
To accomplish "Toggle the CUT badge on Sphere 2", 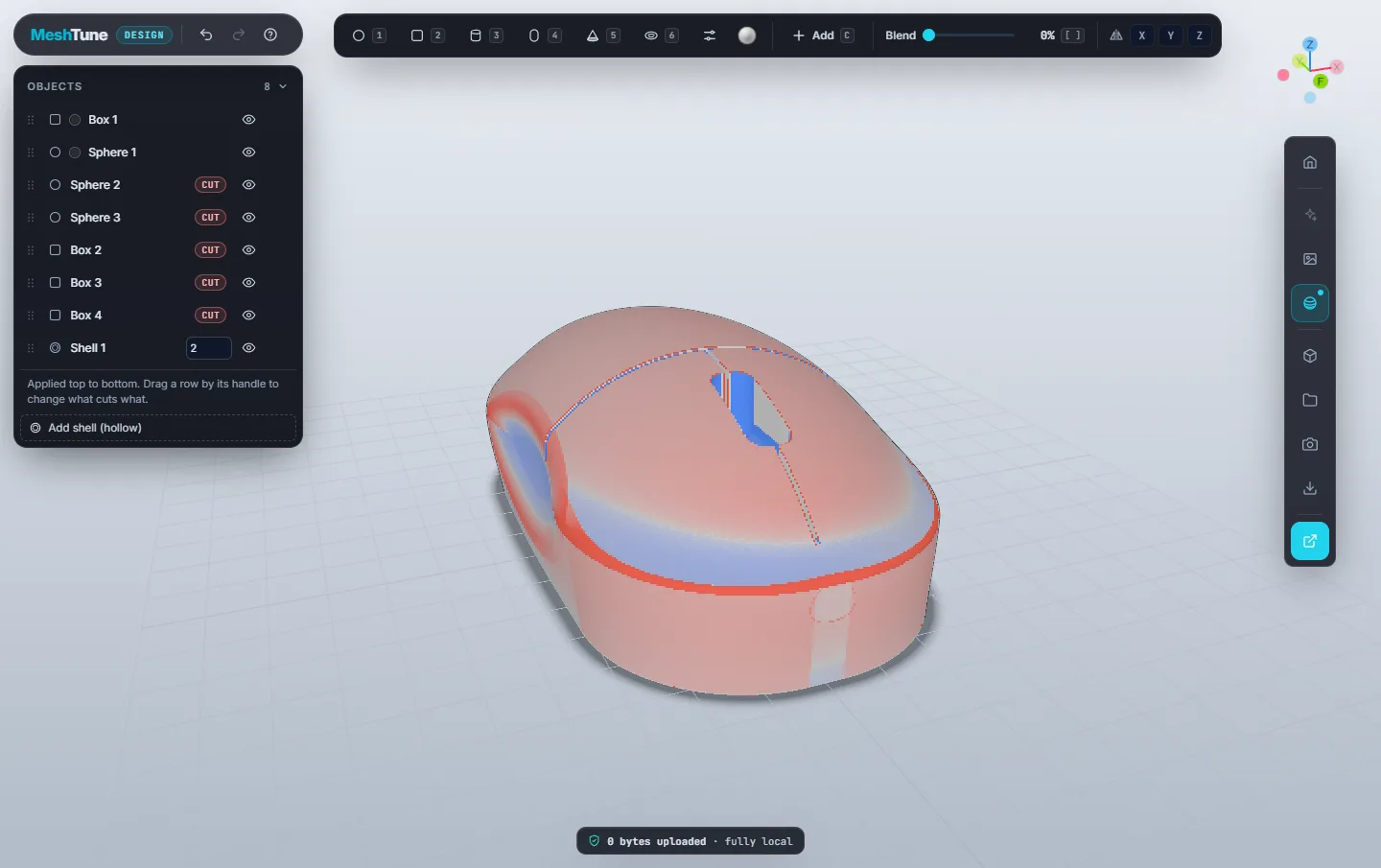I will tap(211, 185).
